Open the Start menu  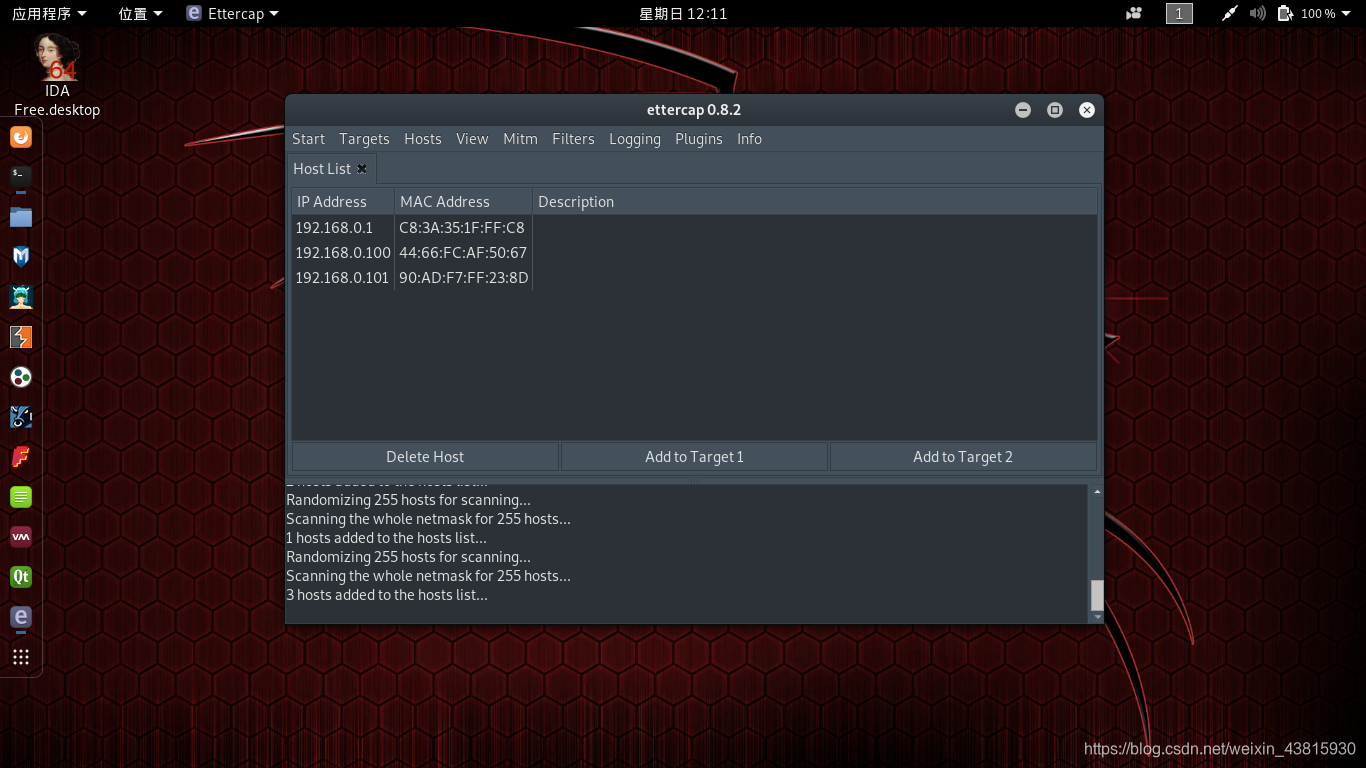click(x=308, y=139)
